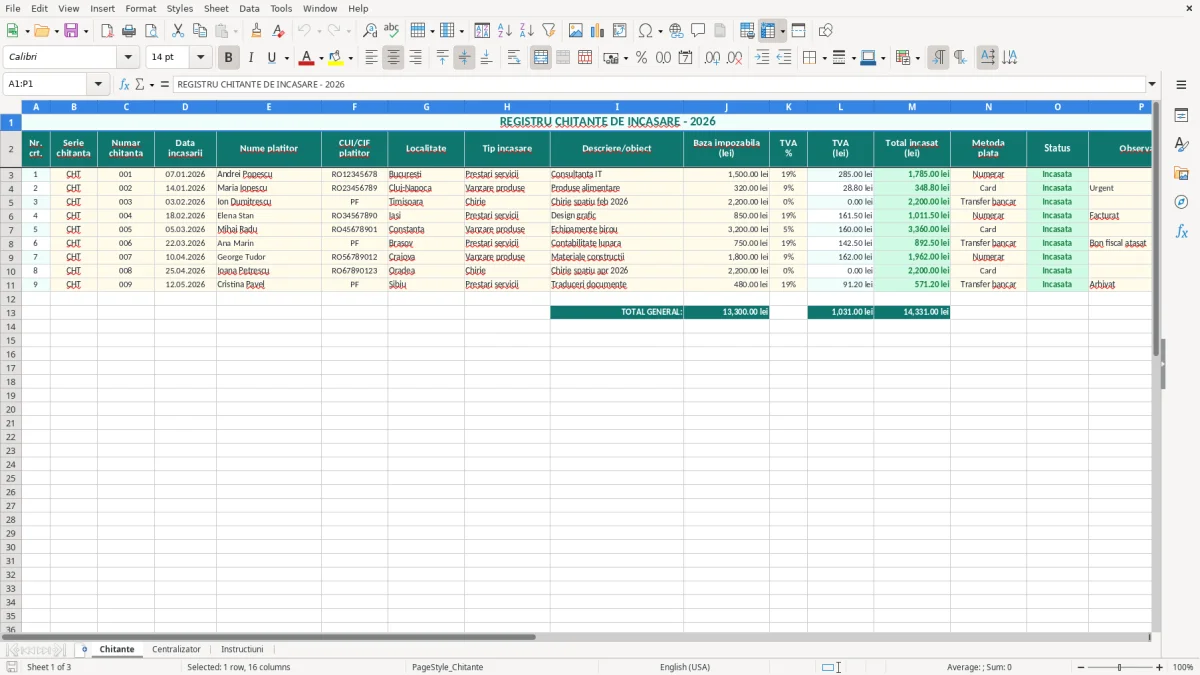Screen dimensions: 1200x675
Task: Export directly as PDF
Action: (107, 31)
